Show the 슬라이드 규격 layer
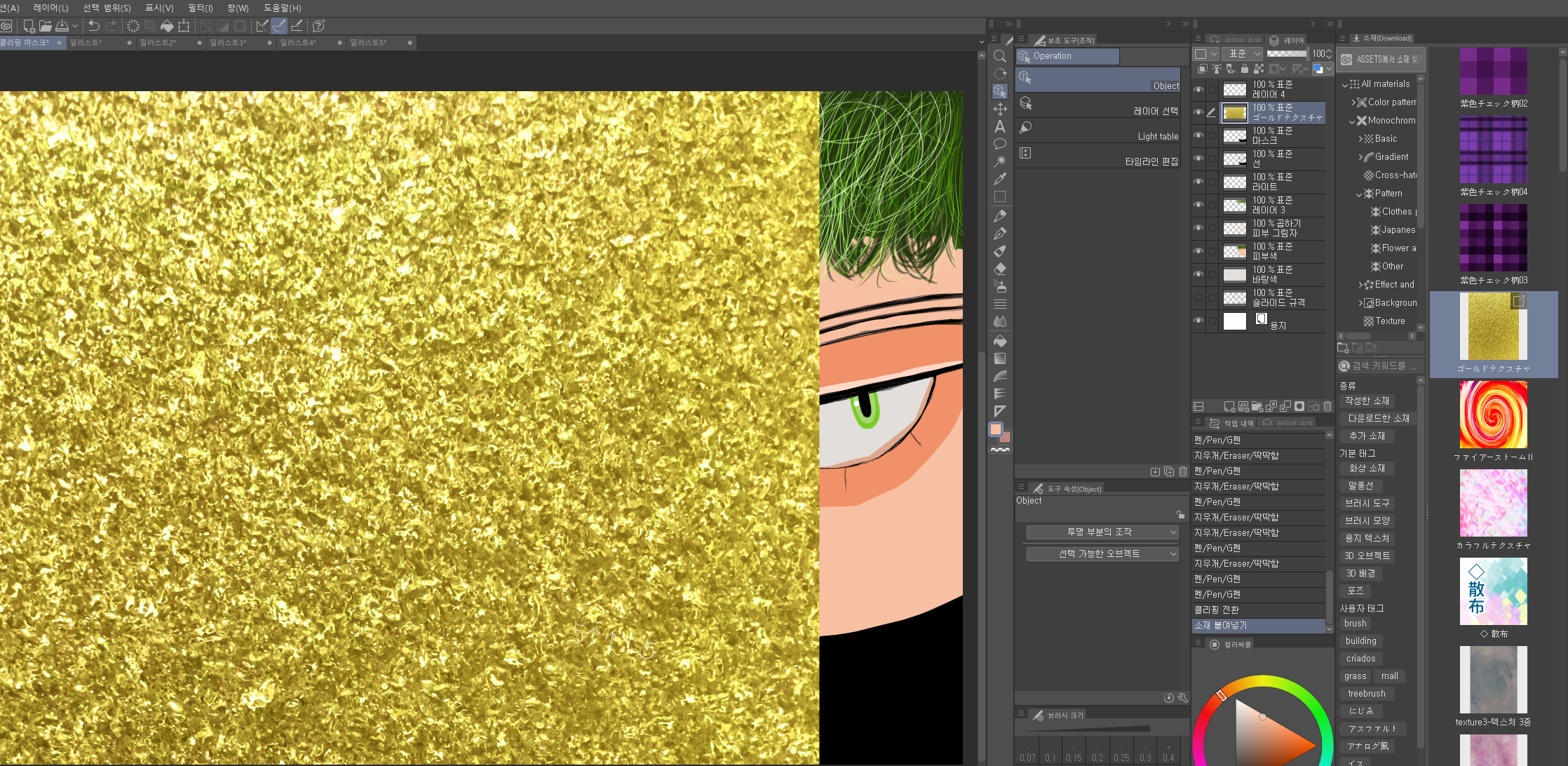 click(x=1198, y=297)
